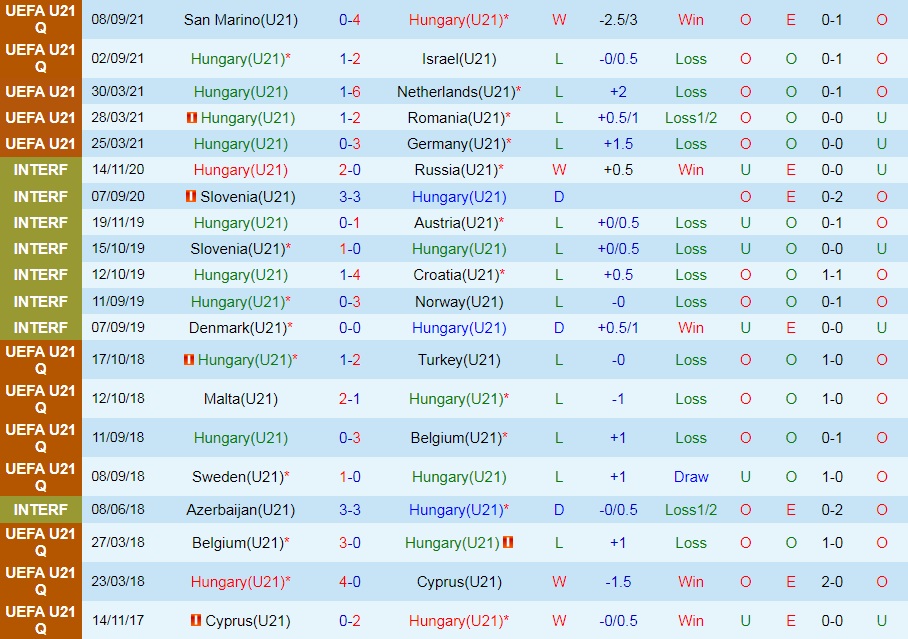The image size is (908, 639).
Task: Click red card icon beside Cyprus(U21) on 14/11/17
Action: pyautogui.click(x=196, y=620)
